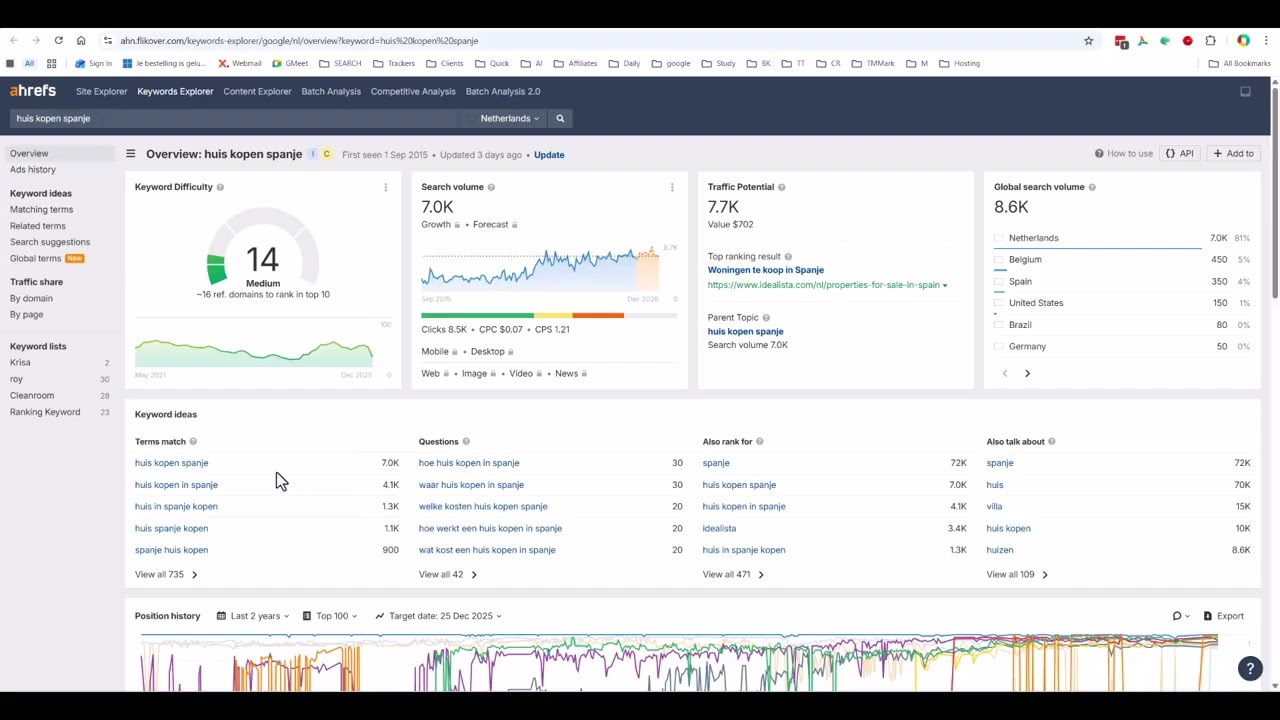
Task: Click the browser home button
Action: point(81,41)
